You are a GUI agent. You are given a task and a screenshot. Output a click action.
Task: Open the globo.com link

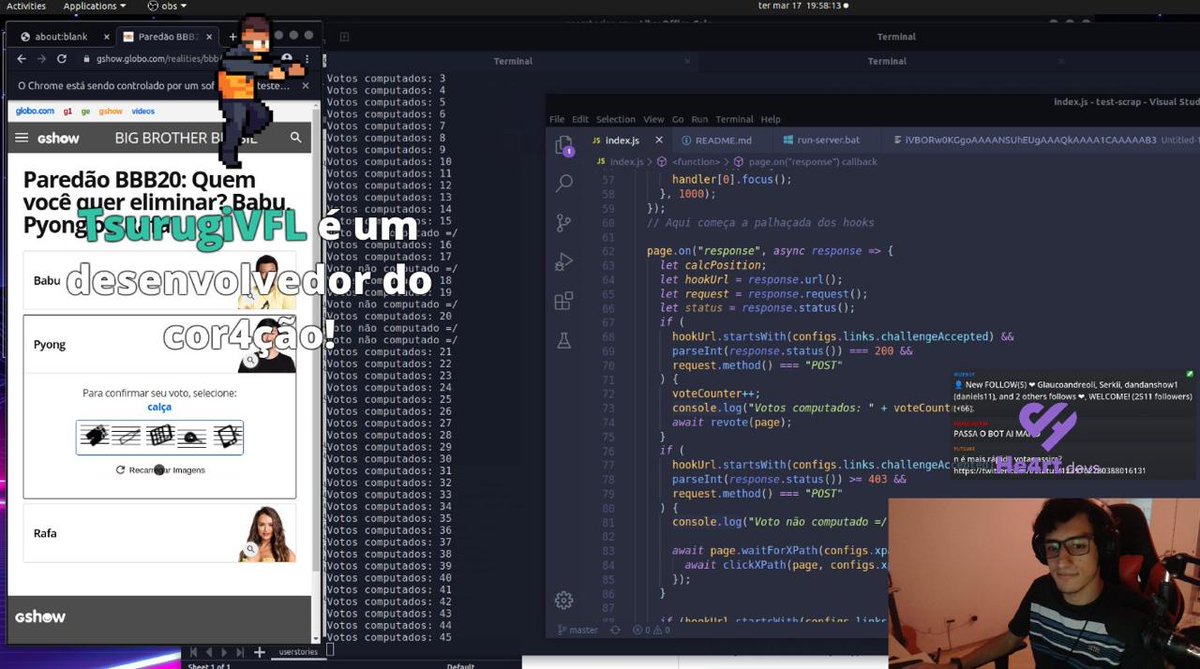[x=34, y=111]
